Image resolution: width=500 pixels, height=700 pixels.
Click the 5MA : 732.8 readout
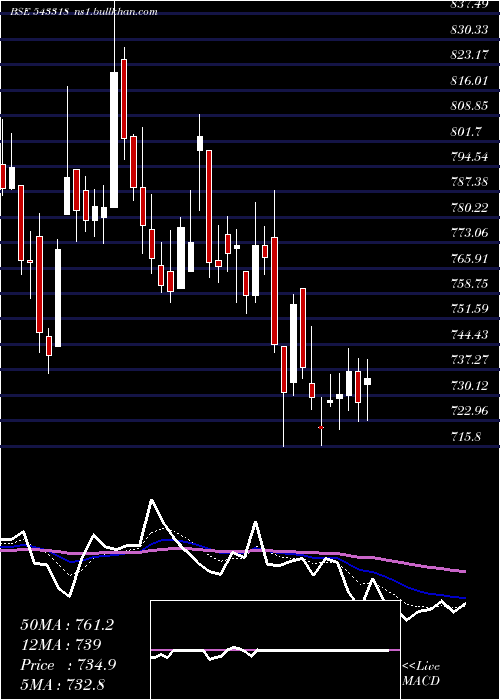[63, 684]
